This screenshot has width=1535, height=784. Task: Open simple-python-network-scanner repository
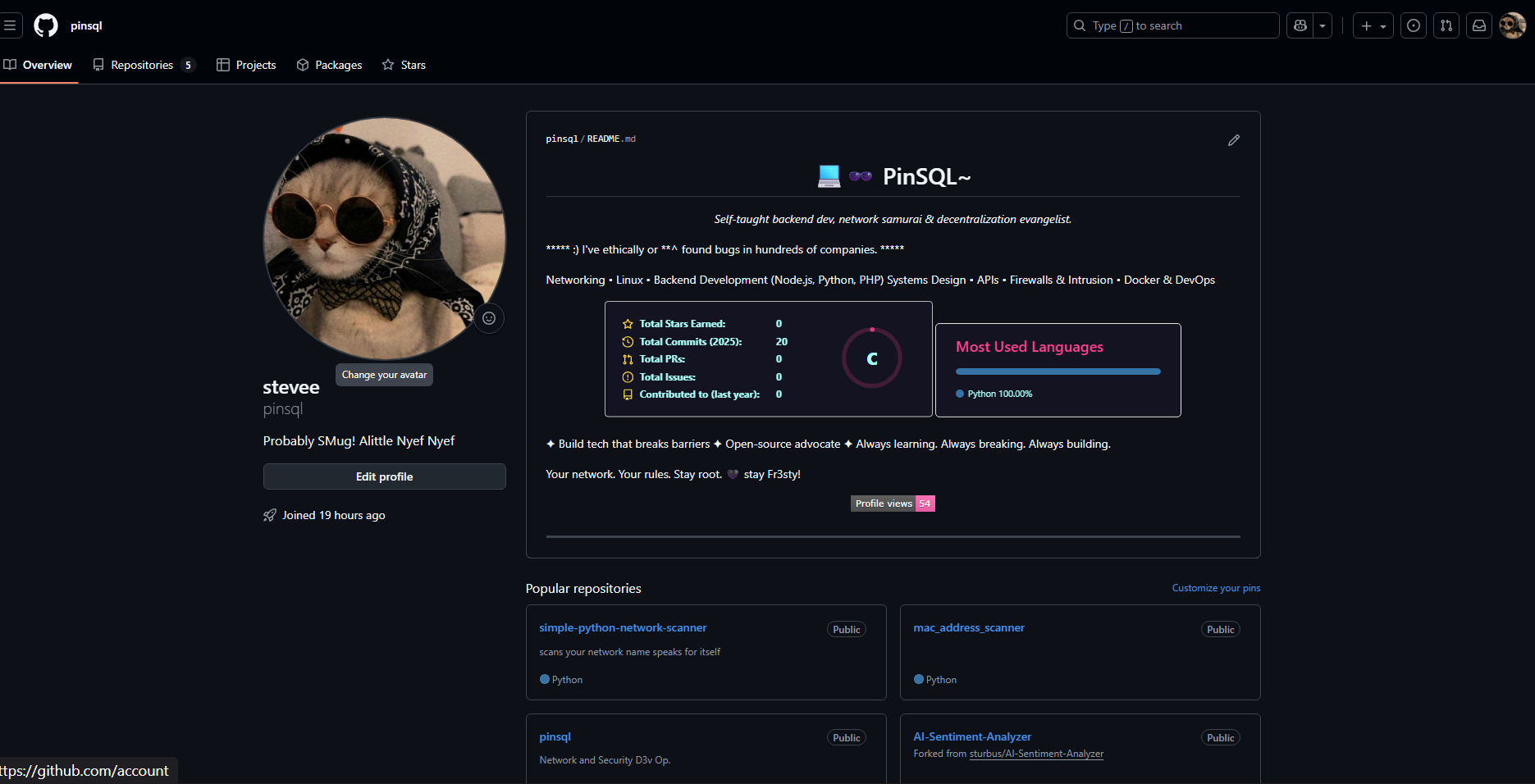pyautogui.click(x=623, y=627)
